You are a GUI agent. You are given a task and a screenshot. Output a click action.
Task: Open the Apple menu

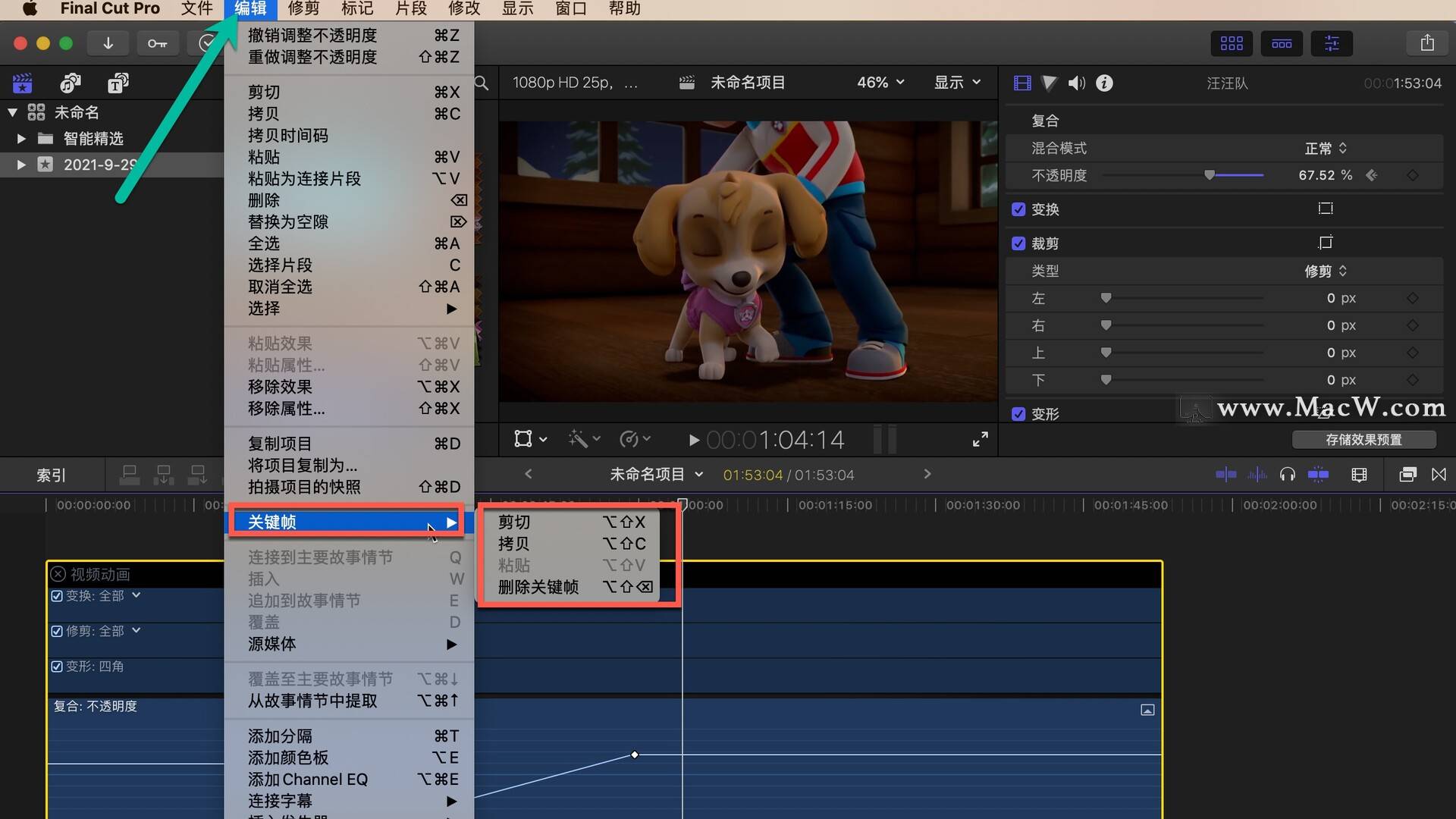(30, 9)
